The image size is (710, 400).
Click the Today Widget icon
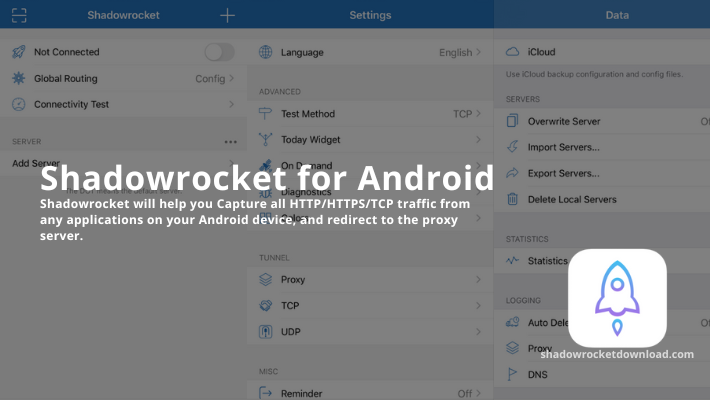pyautogui.click(x=265, y=140)
